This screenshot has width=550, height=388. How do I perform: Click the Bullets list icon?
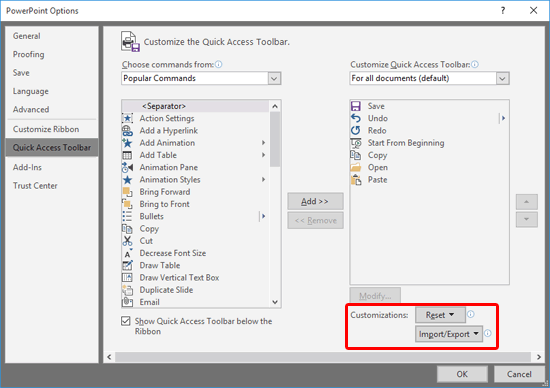pos(127,216)
